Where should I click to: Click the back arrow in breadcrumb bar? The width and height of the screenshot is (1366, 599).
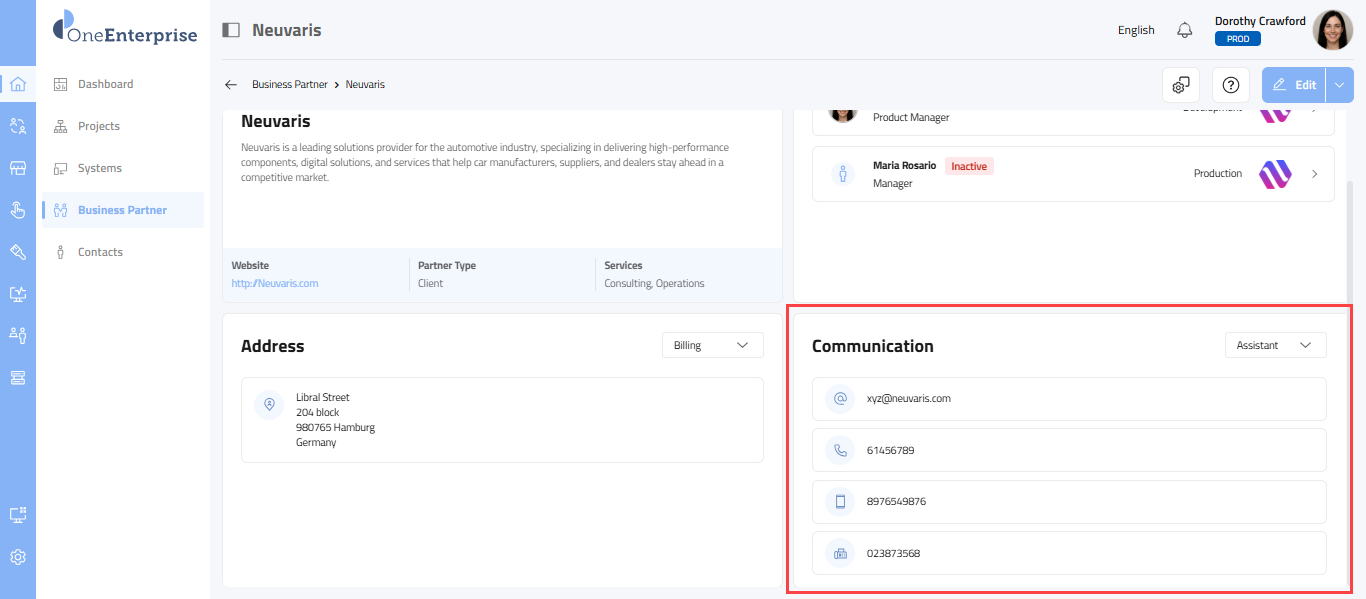(231, 85)
